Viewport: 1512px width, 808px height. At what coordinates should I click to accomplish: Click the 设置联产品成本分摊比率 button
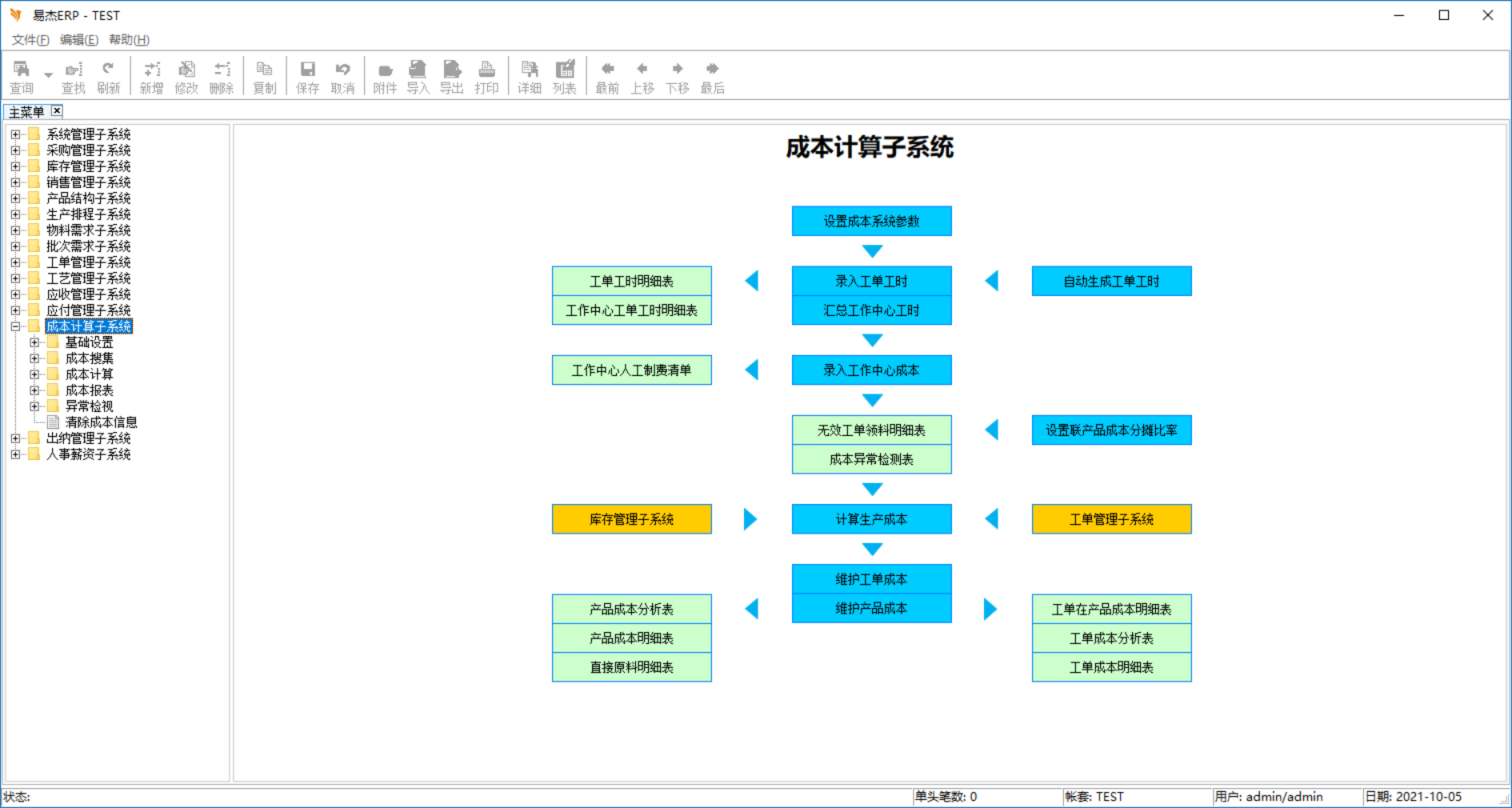coord(1112,430)
